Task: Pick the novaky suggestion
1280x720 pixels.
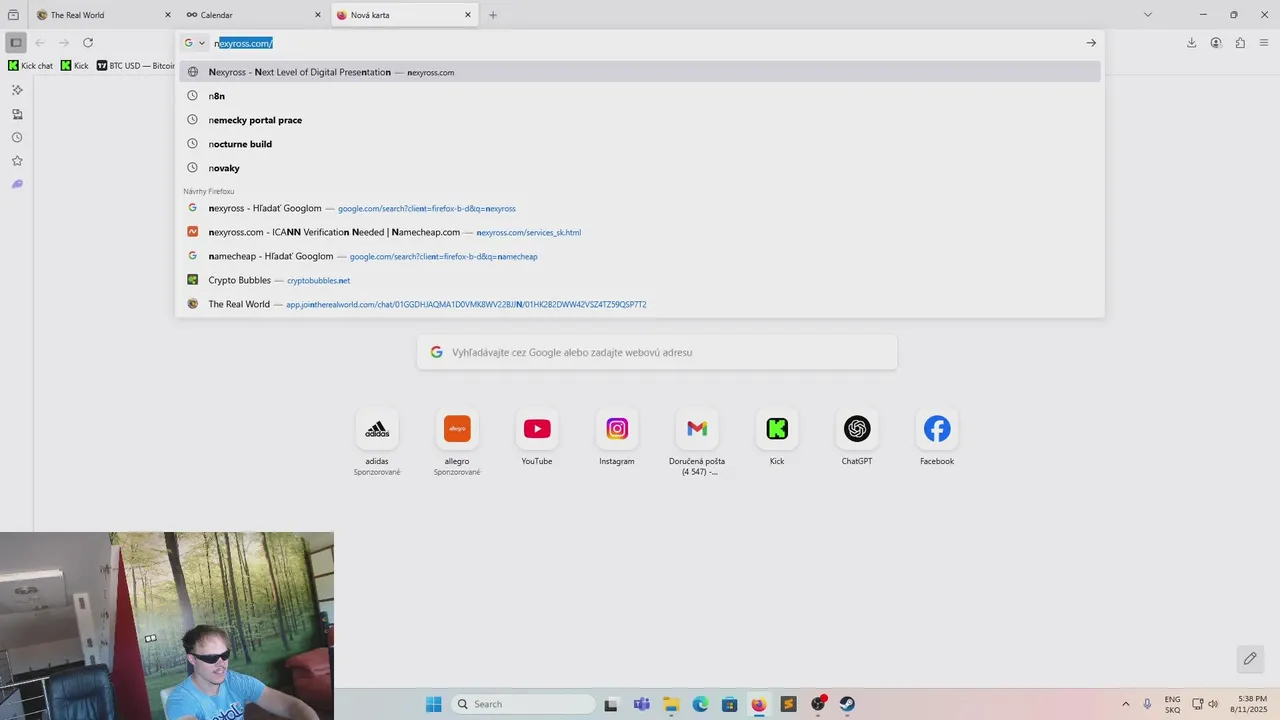Action: point(640,168)
